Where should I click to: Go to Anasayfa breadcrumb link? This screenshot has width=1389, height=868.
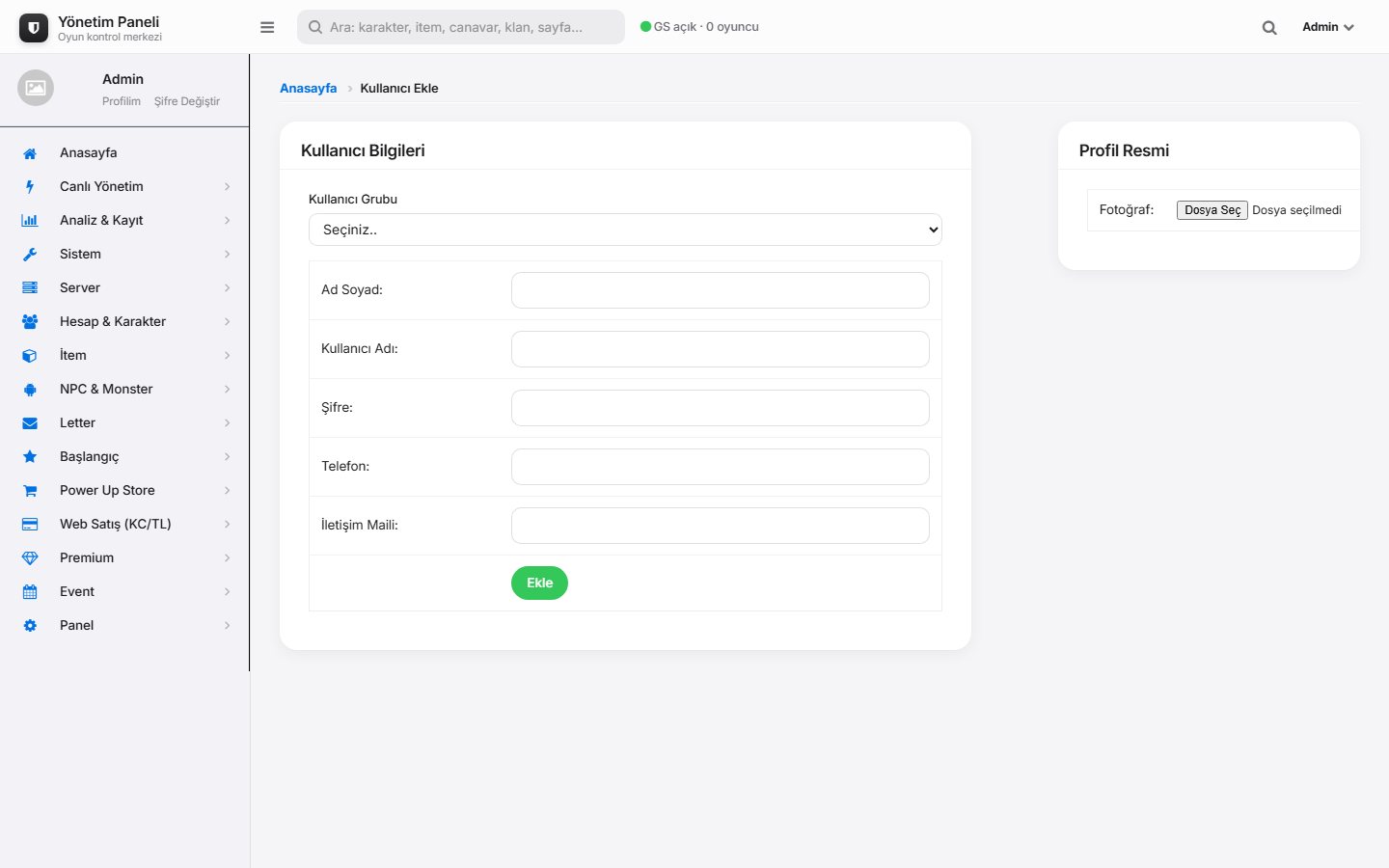pos(308,88)
